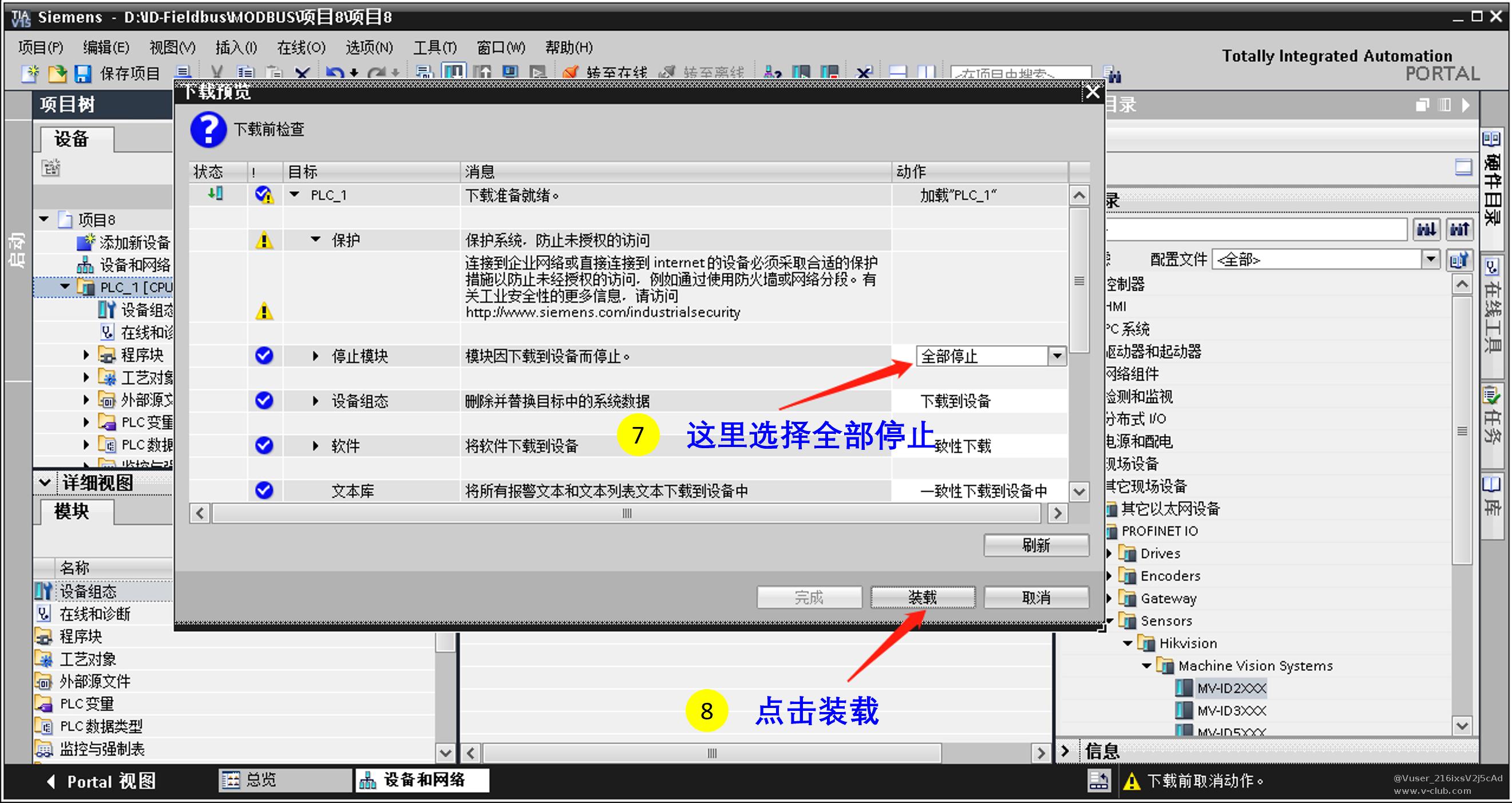Open the 选项(N) menu
The height and width of the screenshot is (803, 1512).
[x=369, y=47]
